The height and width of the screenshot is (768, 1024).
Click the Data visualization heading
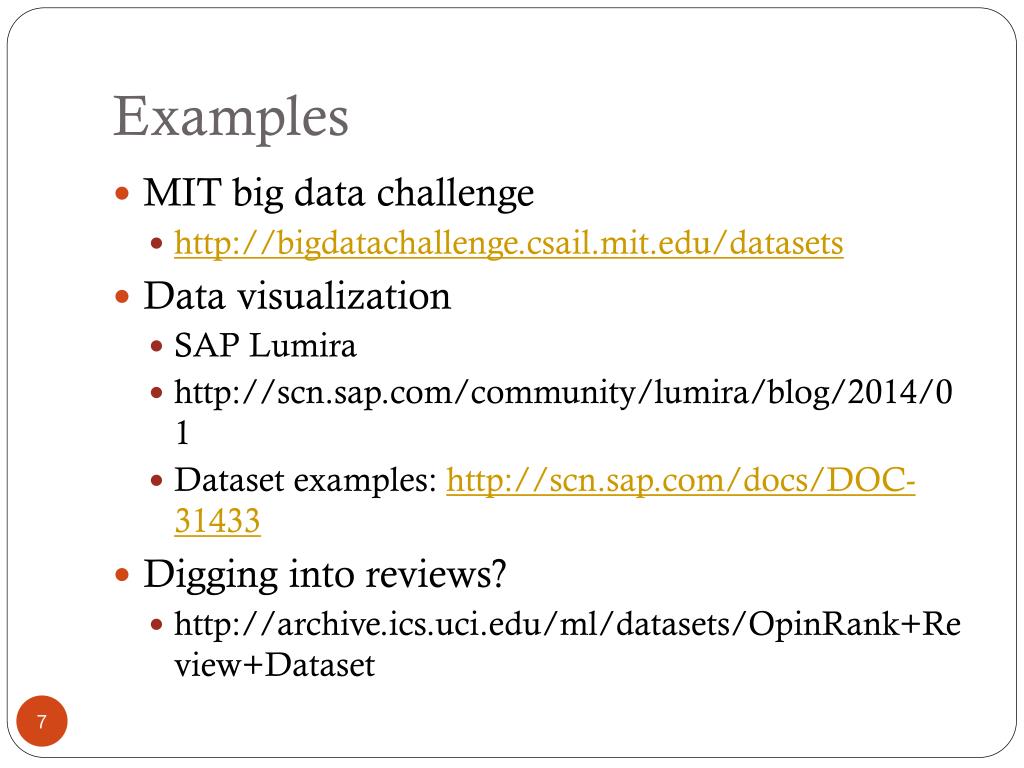coord(297,296)
